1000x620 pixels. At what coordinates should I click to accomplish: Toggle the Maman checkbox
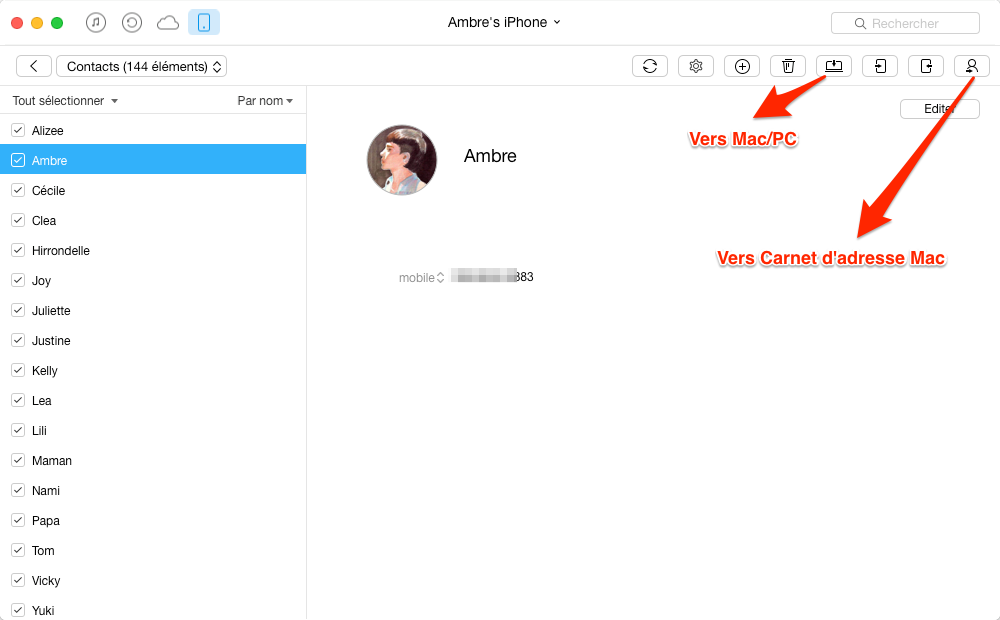tap(18, 460)
